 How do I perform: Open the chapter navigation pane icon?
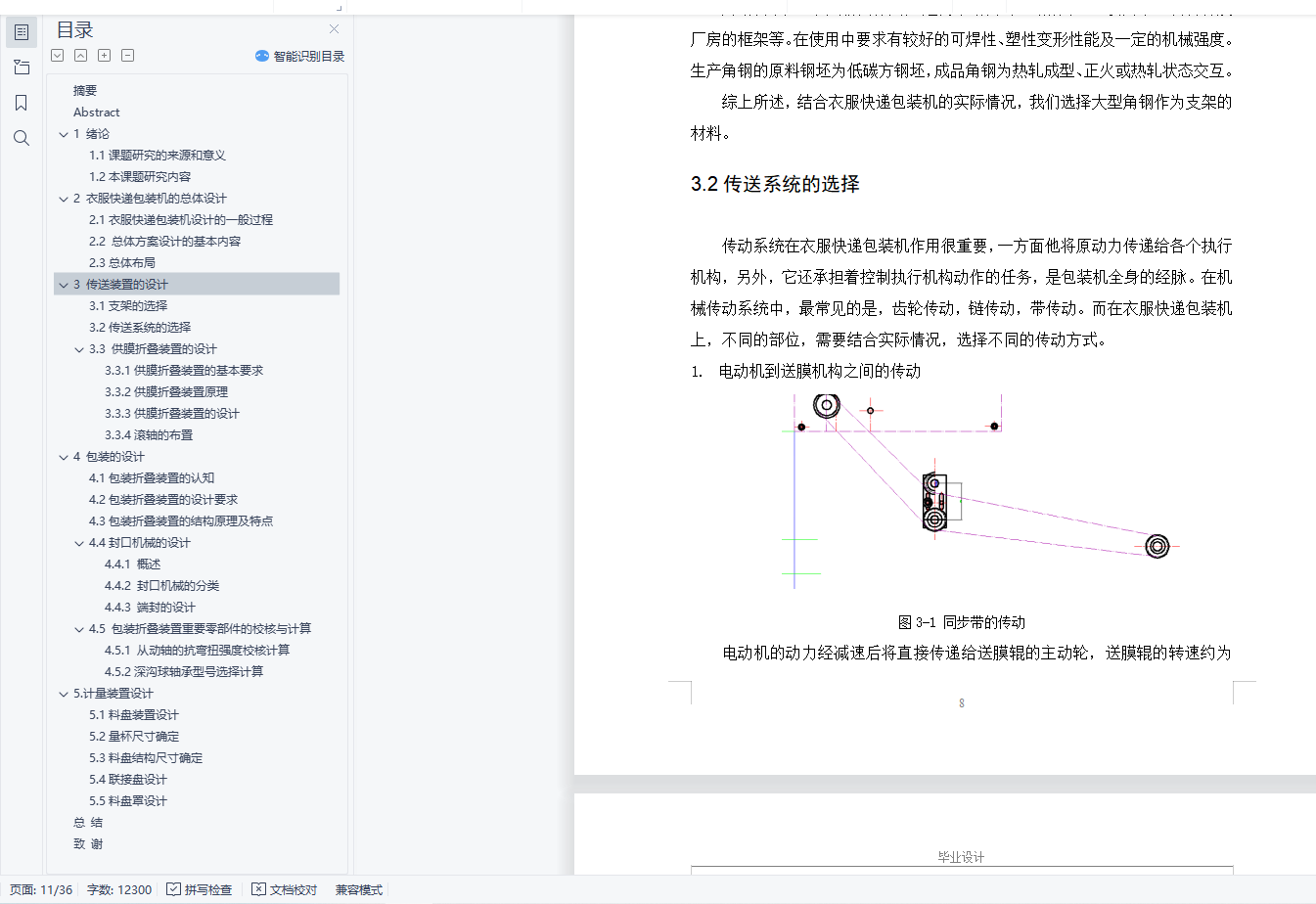click(x=22, y=68)
